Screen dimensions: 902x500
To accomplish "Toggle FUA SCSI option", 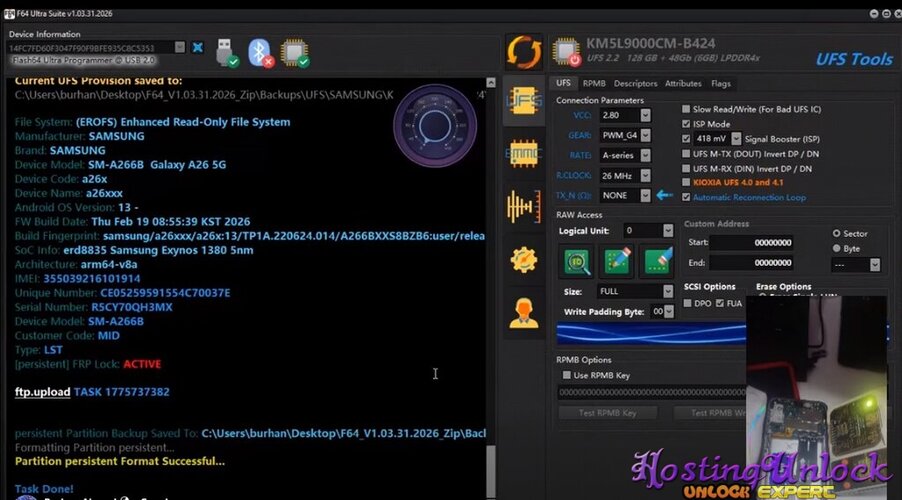I will [720, 303].
